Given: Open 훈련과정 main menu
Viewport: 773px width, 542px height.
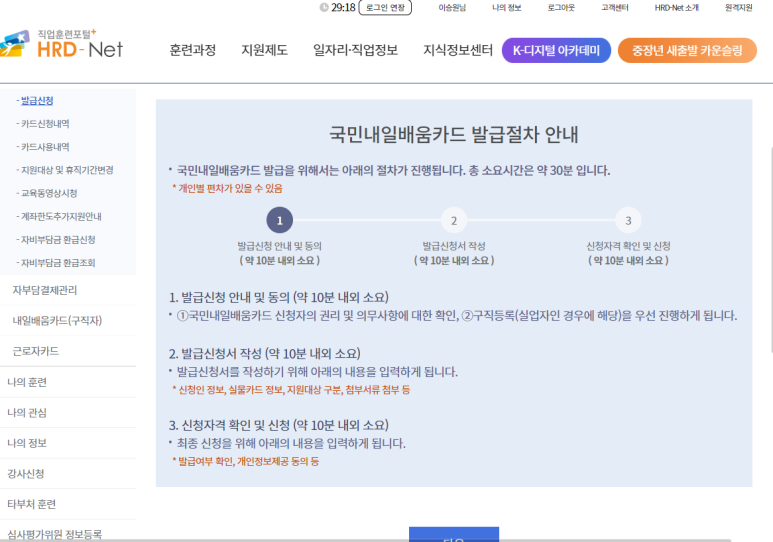Looking at the screenshot, I should [x=193, y=50].
